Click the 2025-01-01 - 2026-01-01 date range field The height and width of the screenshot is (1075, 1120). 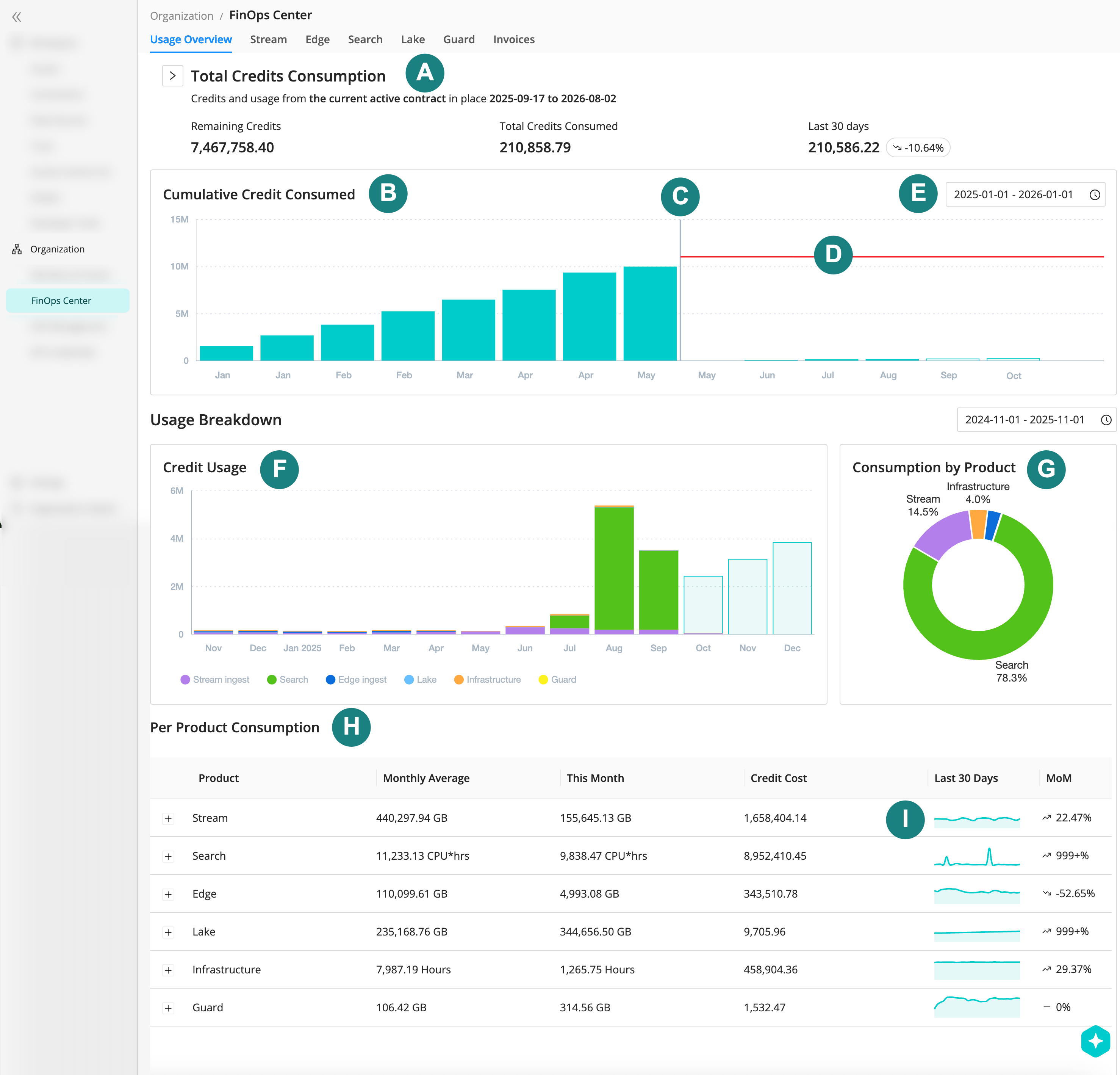(1012, 195)
